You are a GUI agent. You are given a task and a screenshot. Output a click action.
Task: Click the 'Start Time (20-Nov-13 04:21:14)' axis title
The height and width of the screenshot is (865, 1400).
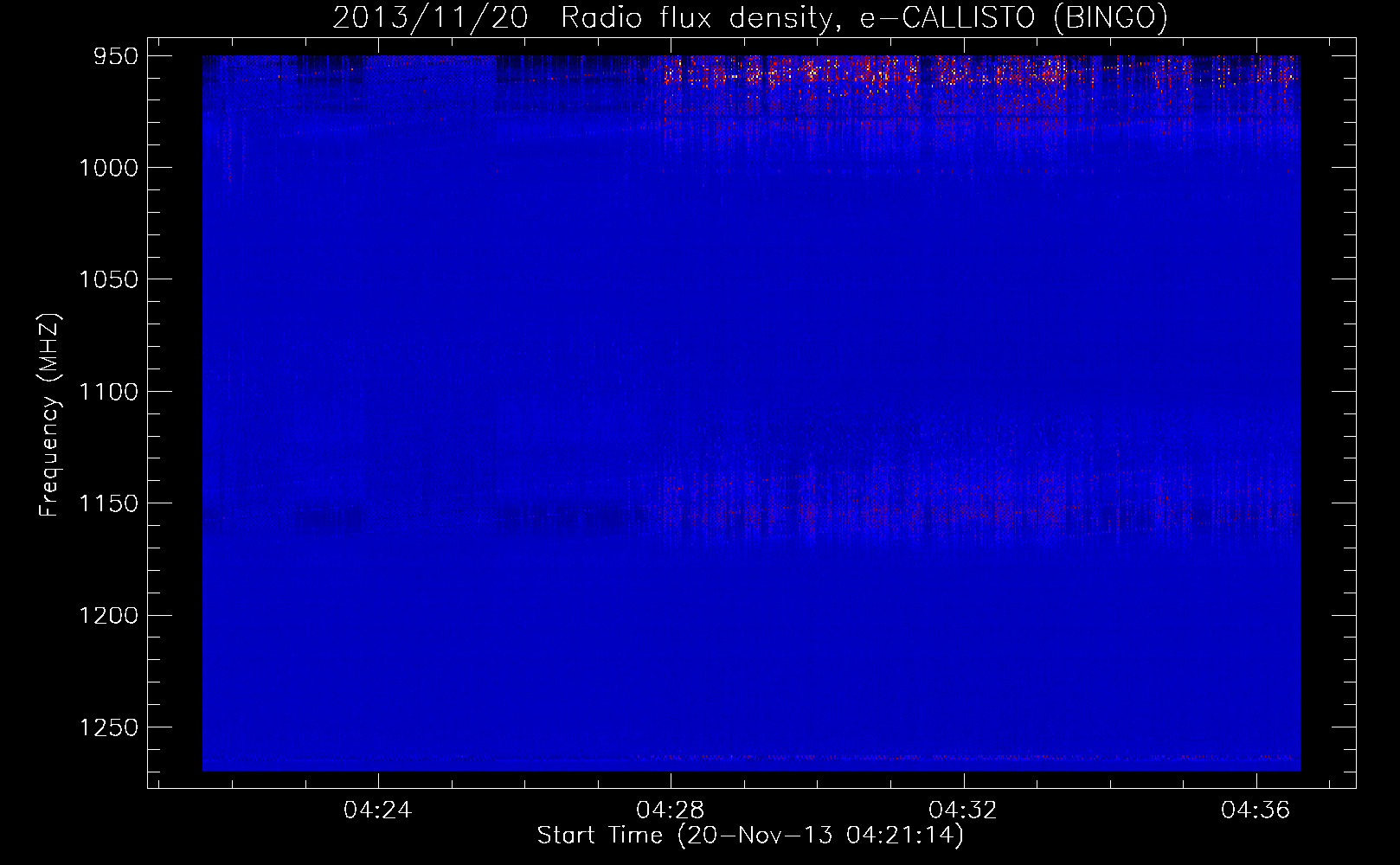750,836
